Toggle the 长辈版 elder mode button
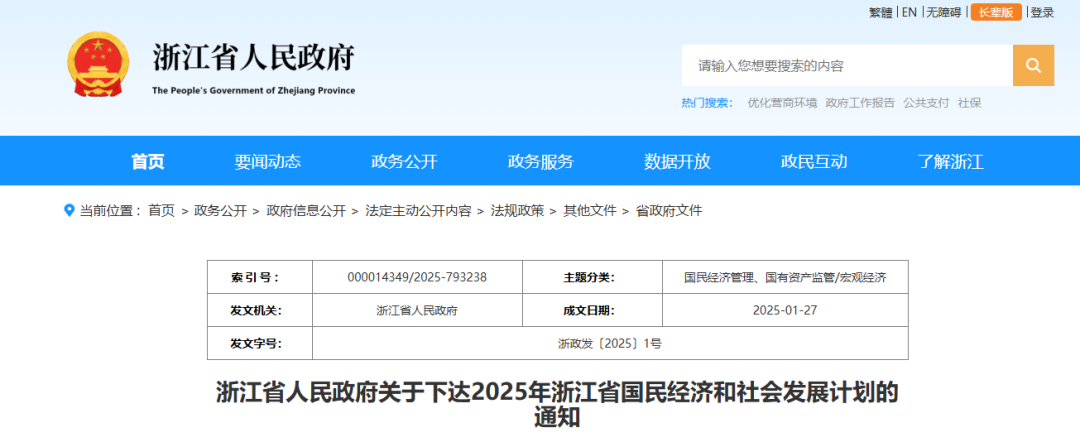Image resolution: width=1080 pixels, height=442 pixels. [x=995, y=12]
